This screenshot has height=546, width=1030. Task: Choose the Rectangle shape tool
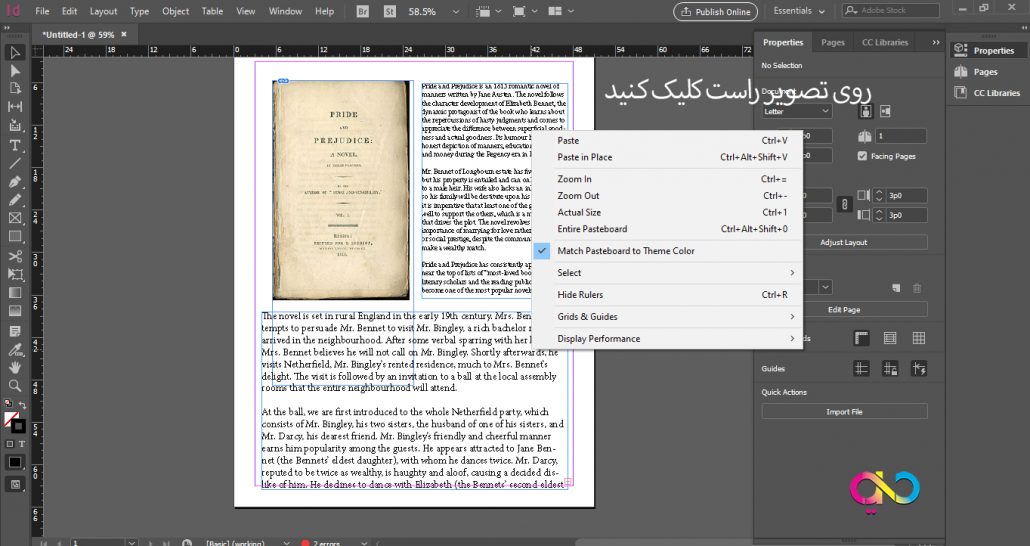(x=15, y=237)
